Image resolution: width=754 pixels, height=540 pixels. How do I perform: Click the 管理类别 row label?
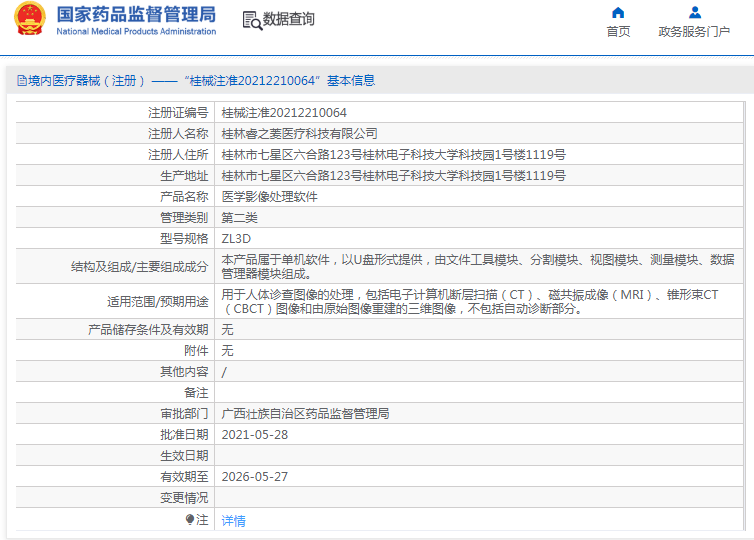184,218
